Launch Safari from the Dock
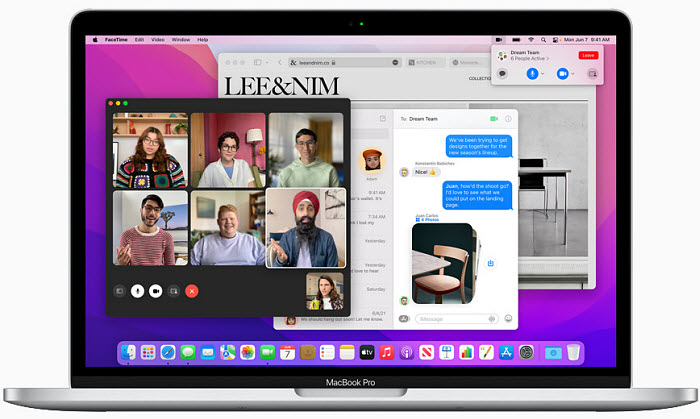 click(x=168, y=353)
